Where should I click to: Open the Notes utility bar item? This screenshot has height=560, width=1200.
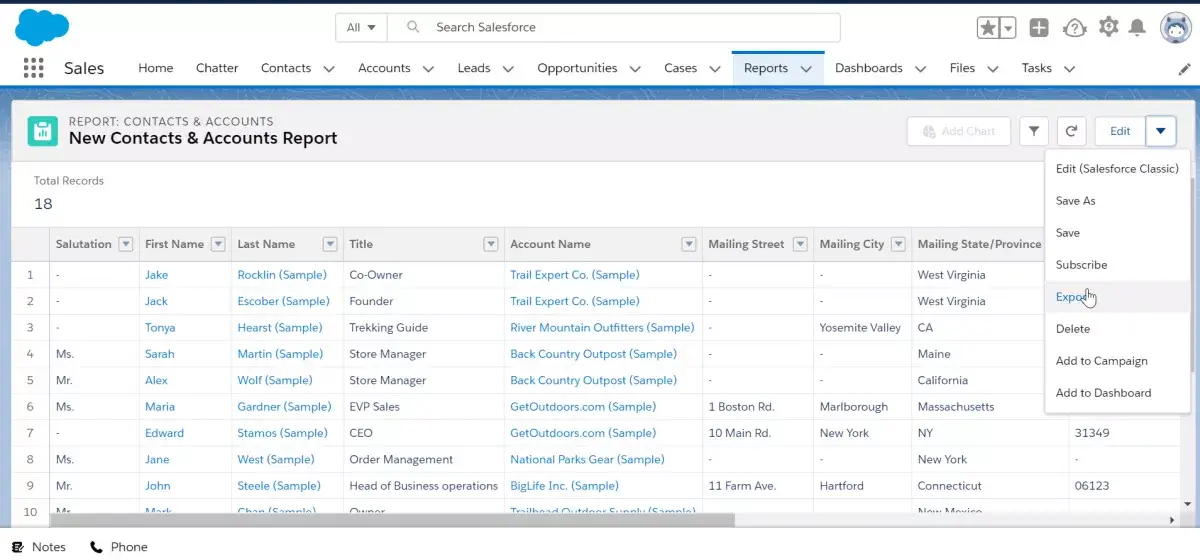point(39,547)
